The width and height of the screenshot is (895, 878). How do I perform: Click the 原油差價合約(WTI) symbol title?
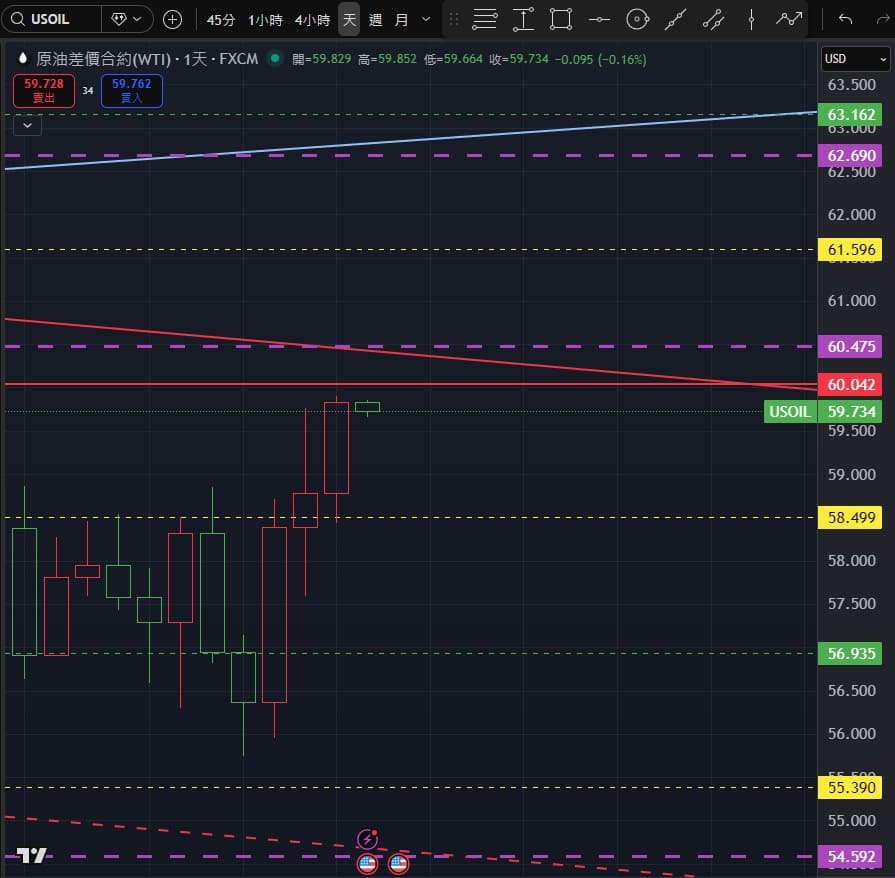(103, 59)
